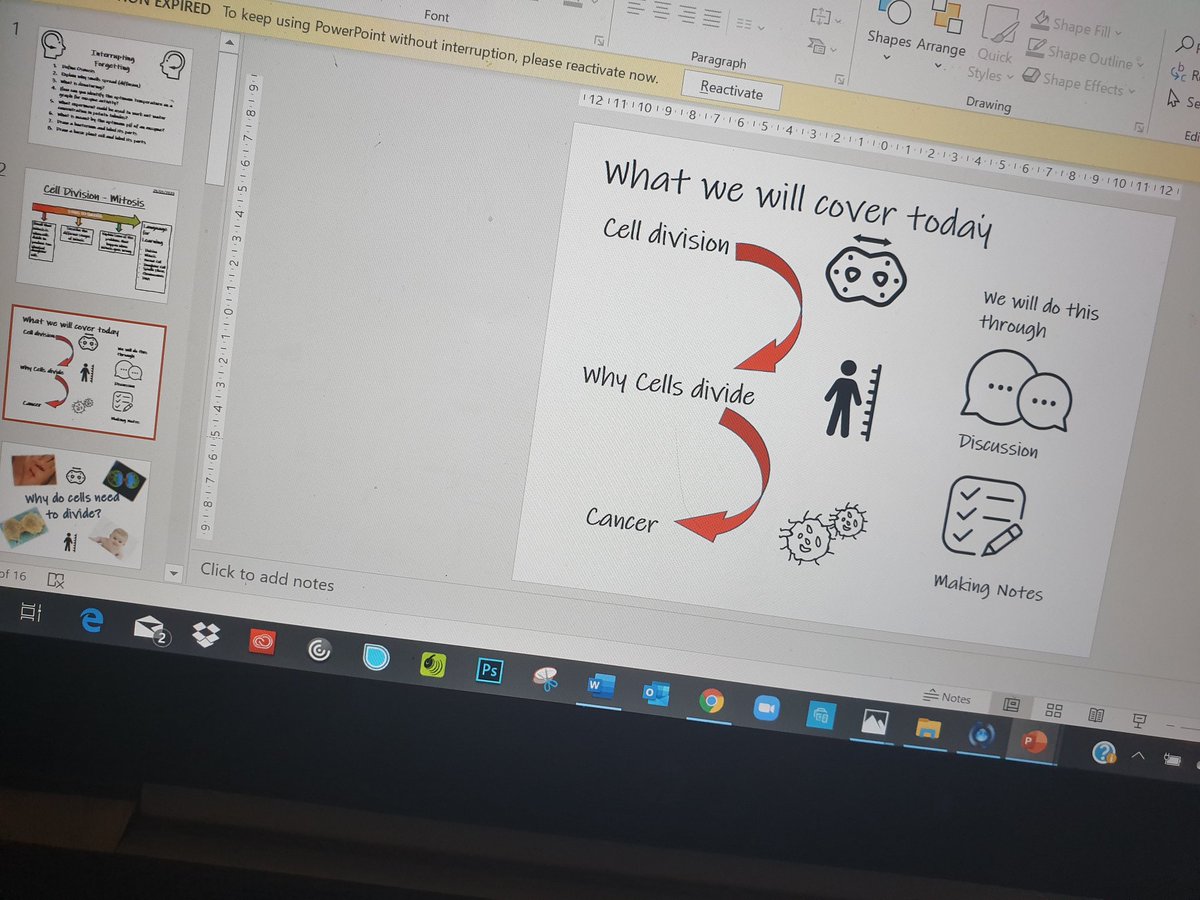Open Task View on the taskbar
This screenshot has width=1200, height=900.
(31, 612)
